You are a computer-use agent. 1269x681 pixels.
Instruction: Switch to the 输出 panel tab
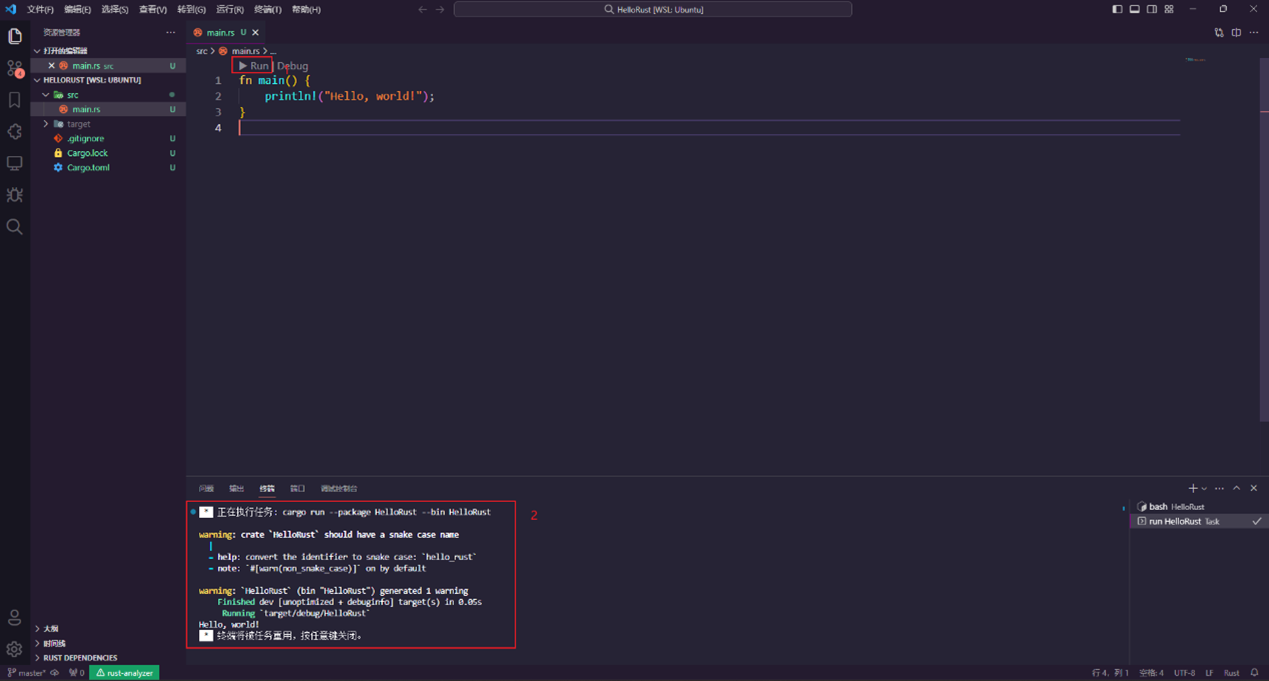pos(237,489)
